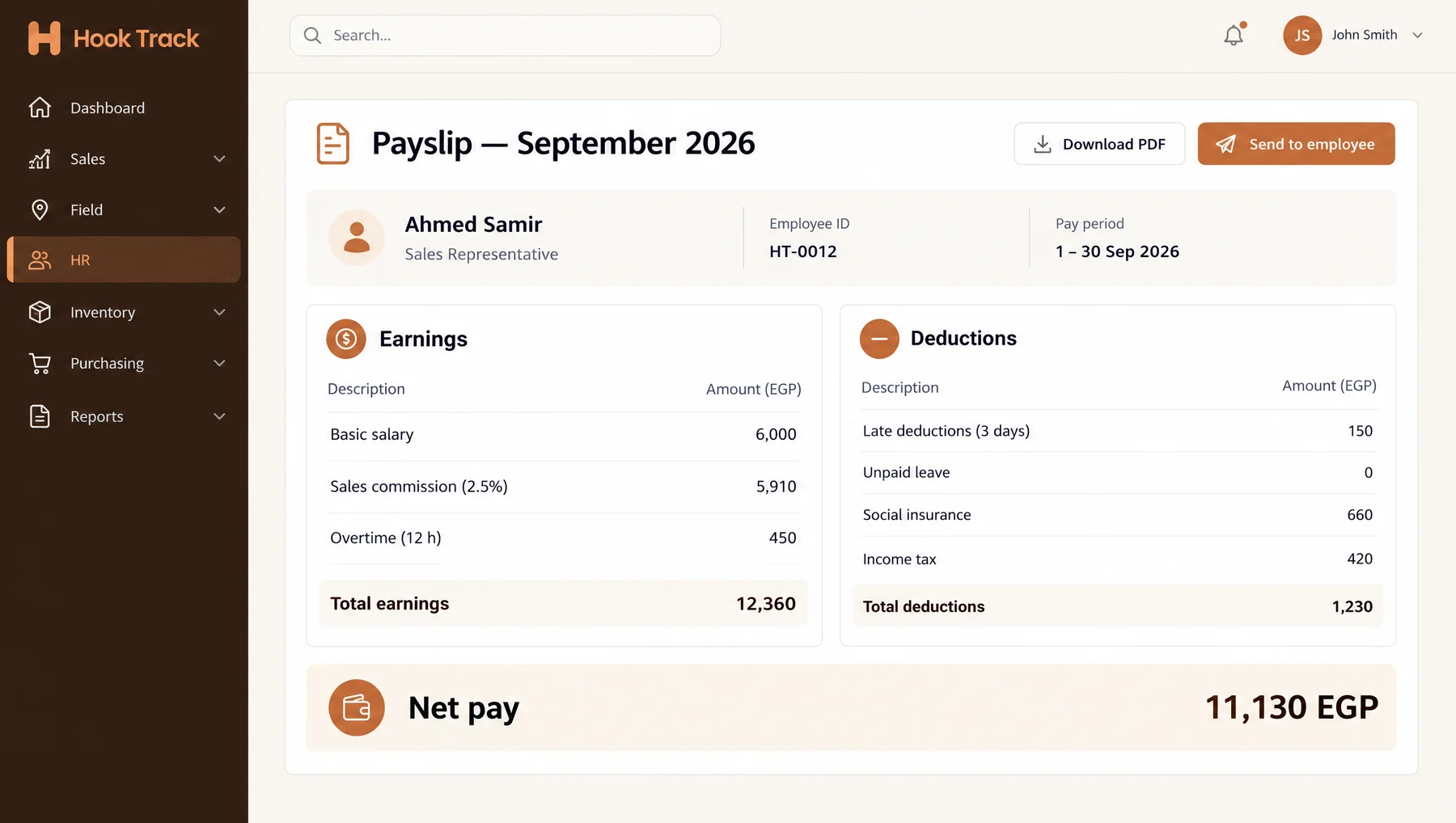Click the Total earnings 12,360 row
Viewport: 1456px width, 823px height.
564,604
